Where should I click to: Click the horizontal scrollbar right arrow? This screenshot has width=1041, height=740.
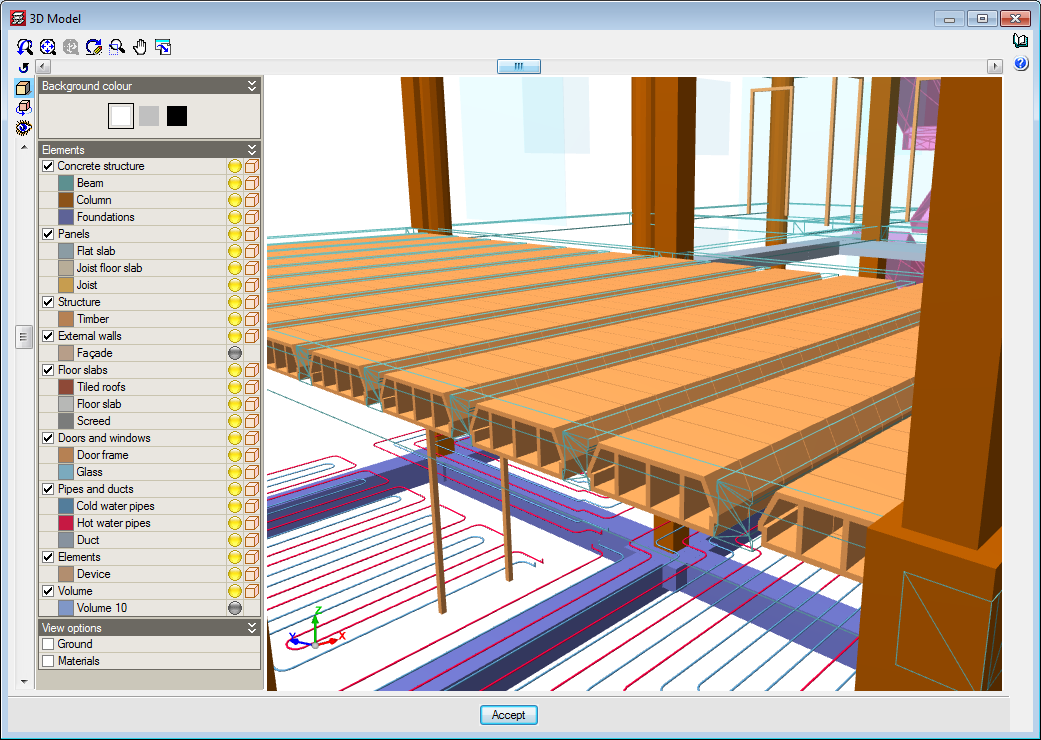(x=994, y=66)
